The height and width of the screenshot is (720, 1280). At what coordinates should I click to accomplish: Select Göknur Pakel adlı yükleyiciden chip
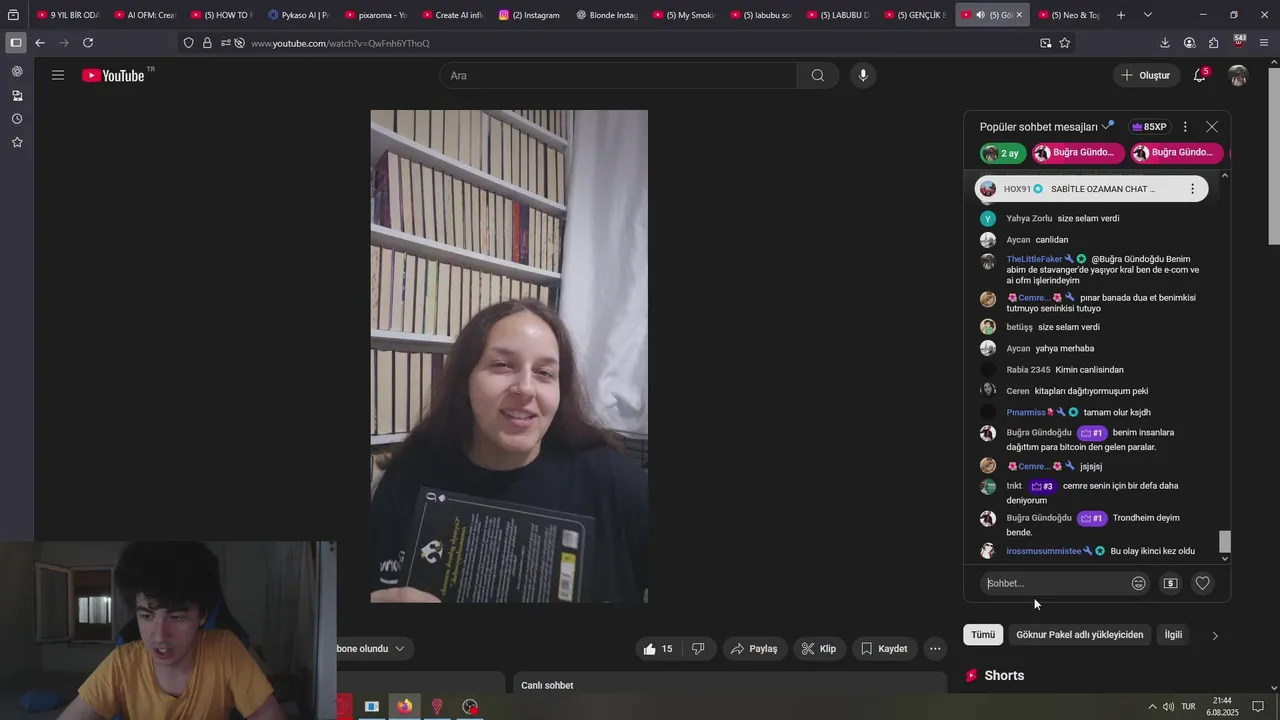1079,635
